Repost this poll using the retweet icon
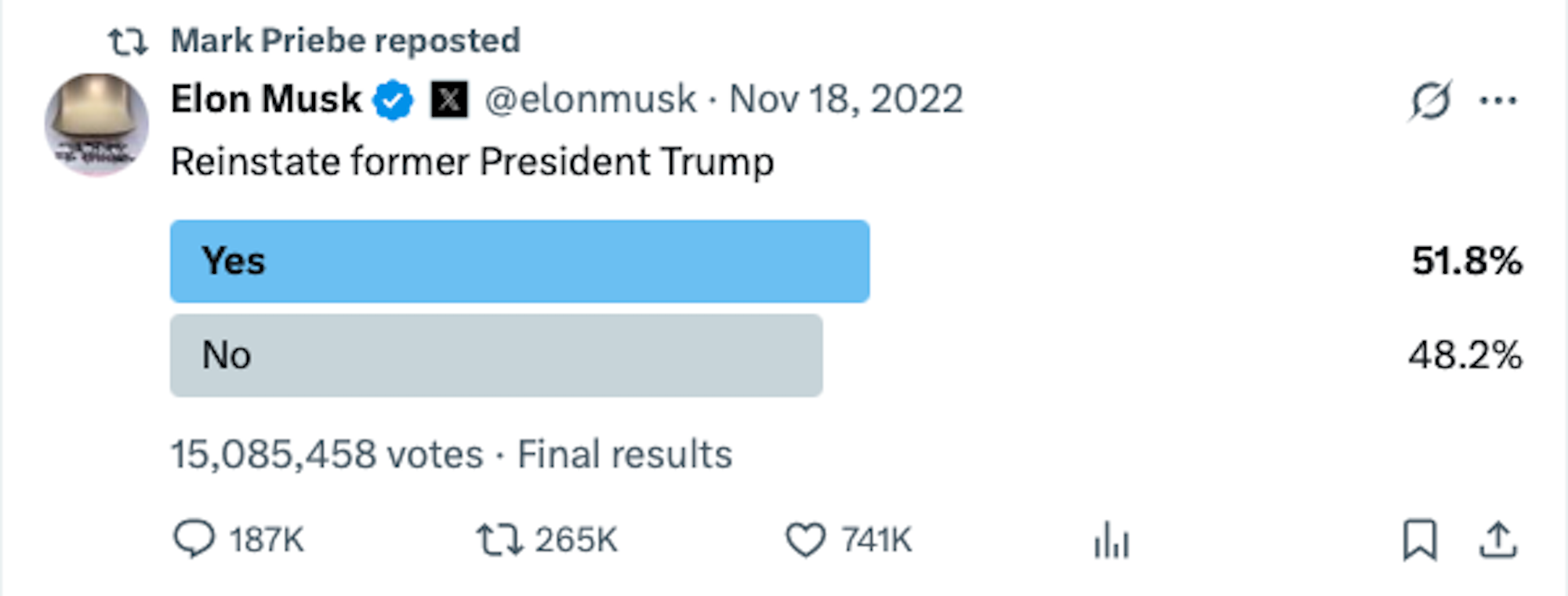Screen dimensions: 1568x596 [499, 540]
